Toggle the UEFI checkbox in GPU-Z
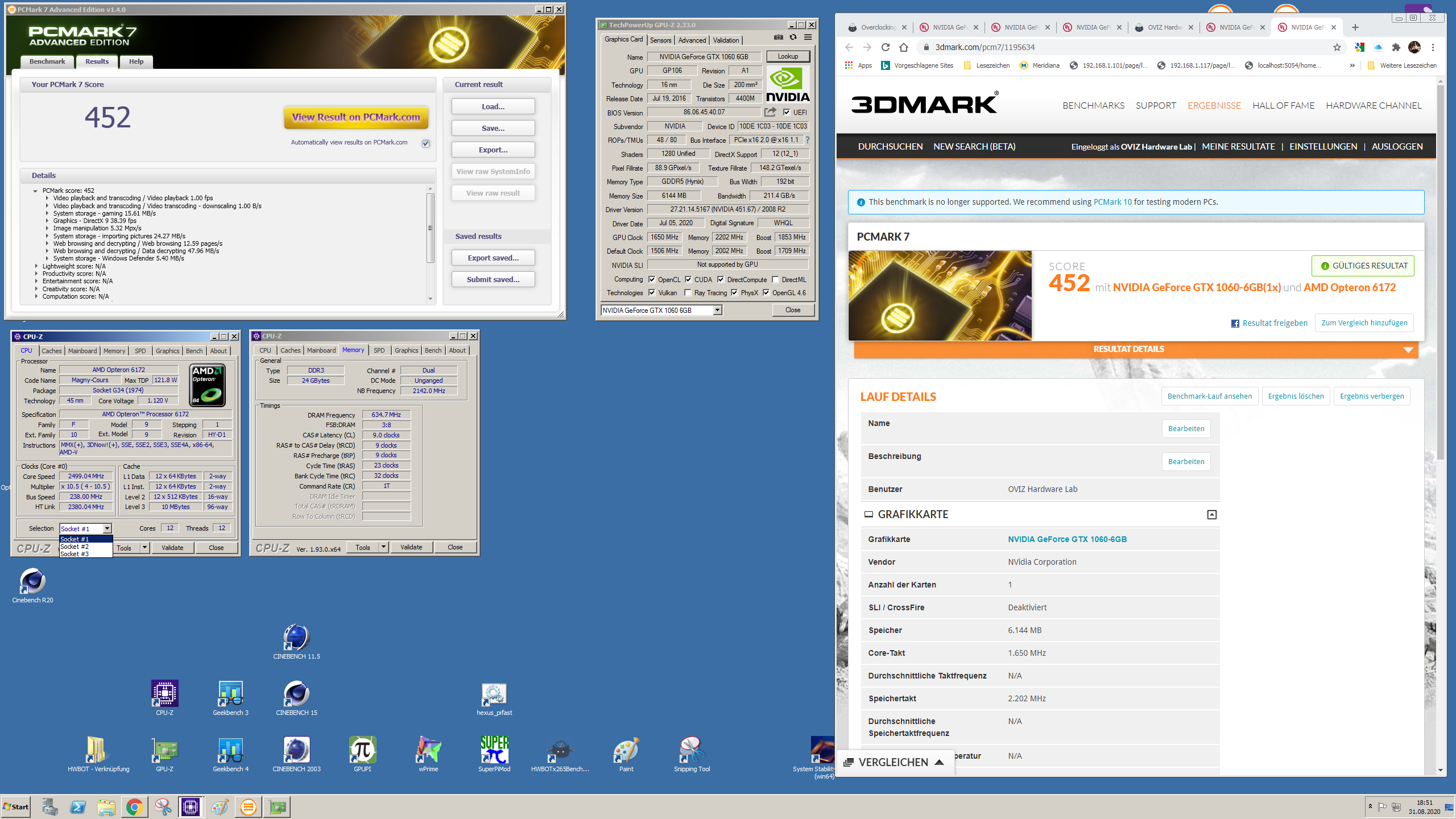The height and width of the screenshot is (819, 1456). coord(787,112)
